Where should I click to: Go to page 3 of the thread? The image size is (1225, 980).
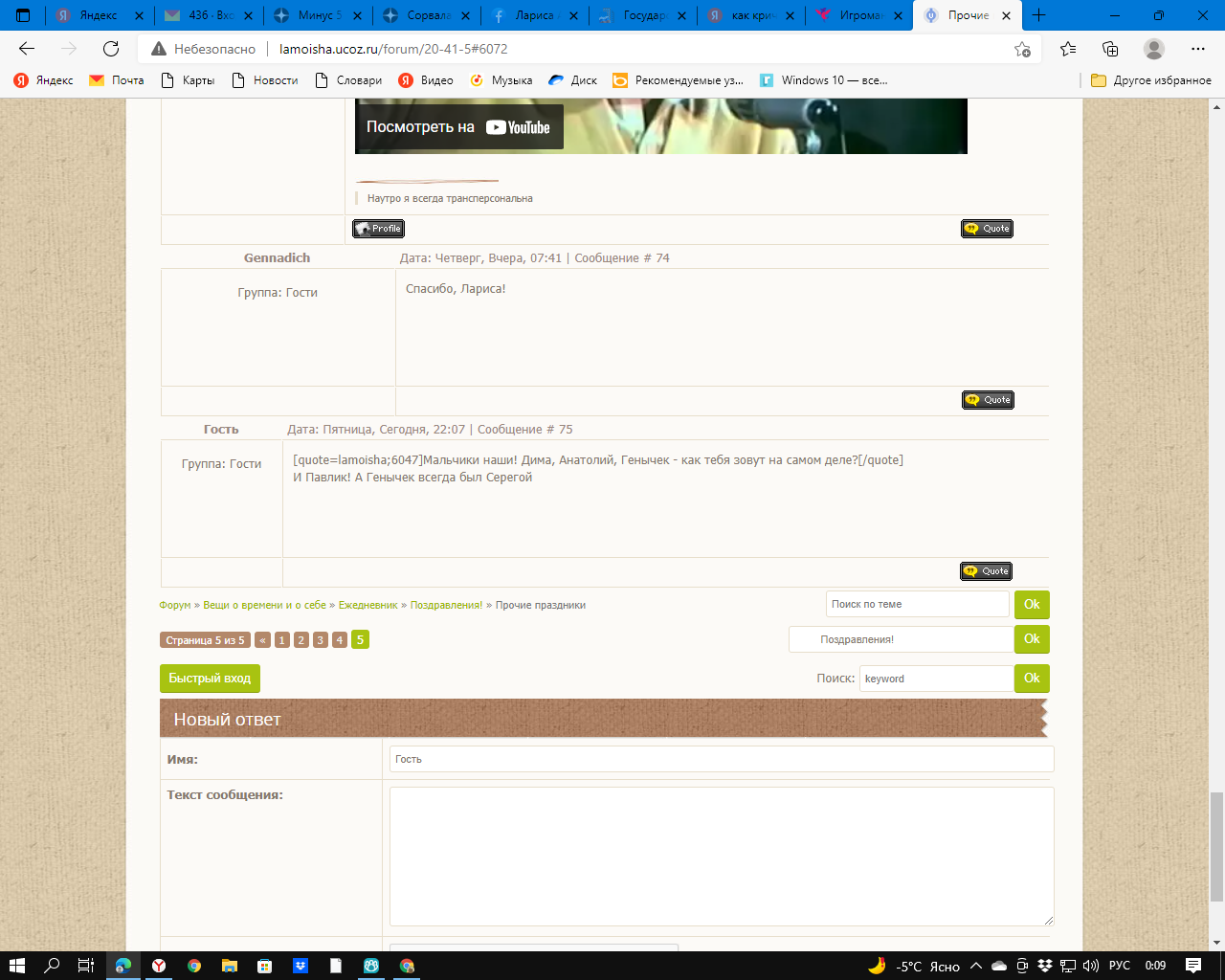tap(320, 640)
